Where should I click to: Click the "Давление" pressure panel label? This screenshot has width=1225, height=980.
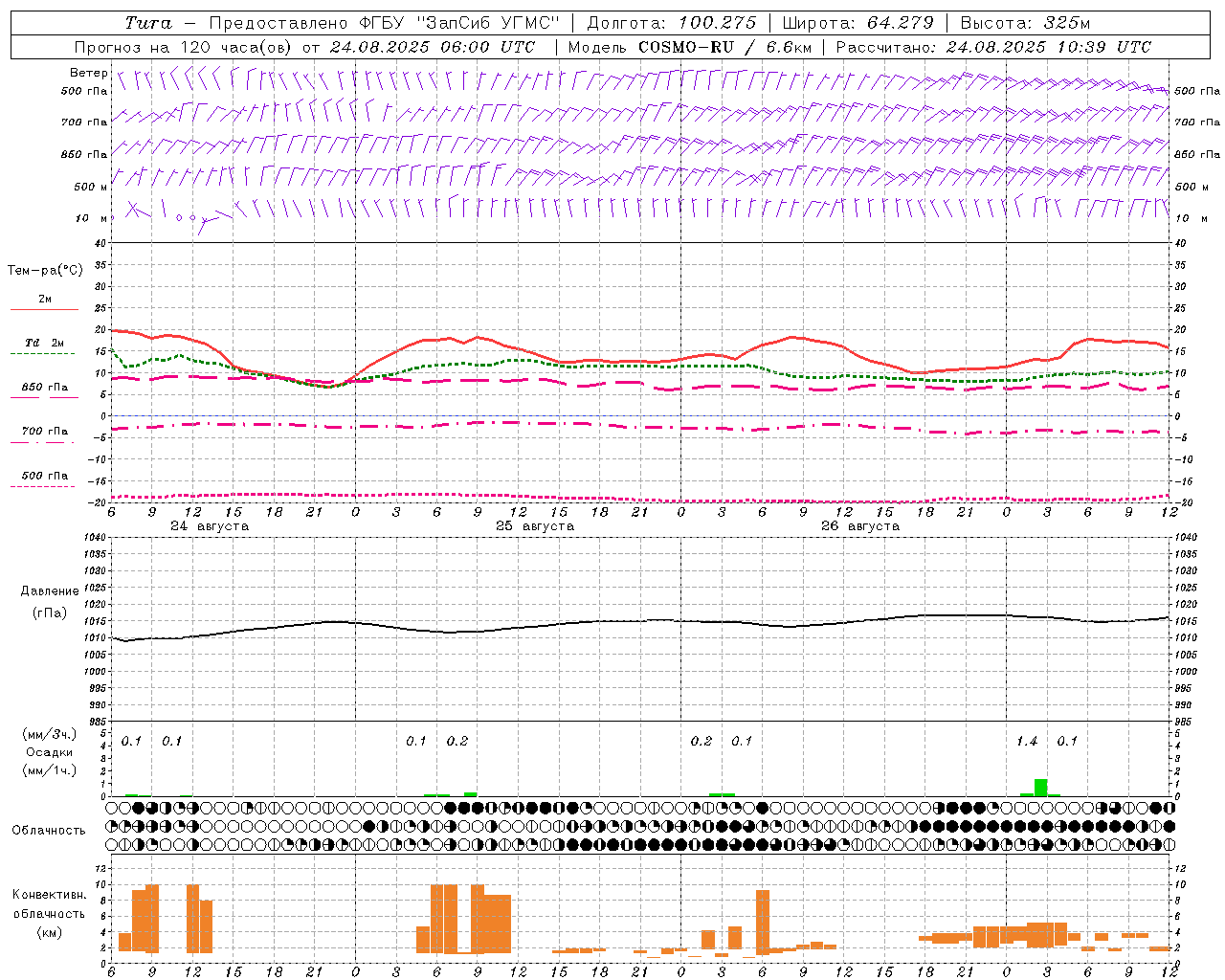(x=50, y=591)
